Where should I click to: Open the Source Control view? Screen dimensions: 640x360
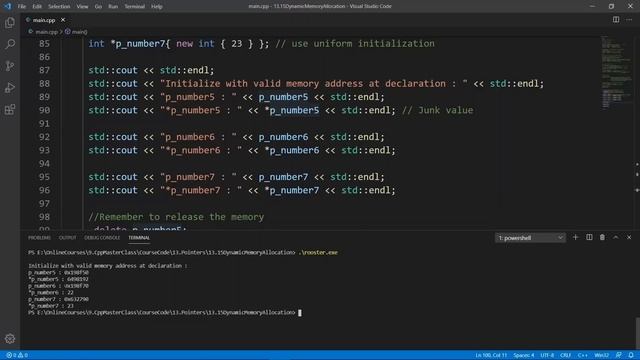(10, 66)
